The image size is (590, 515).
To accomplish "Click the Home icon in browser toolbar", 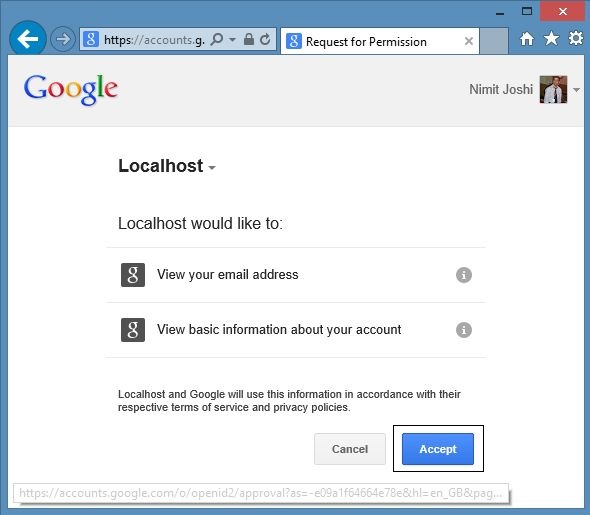I will tap(527, 39).
